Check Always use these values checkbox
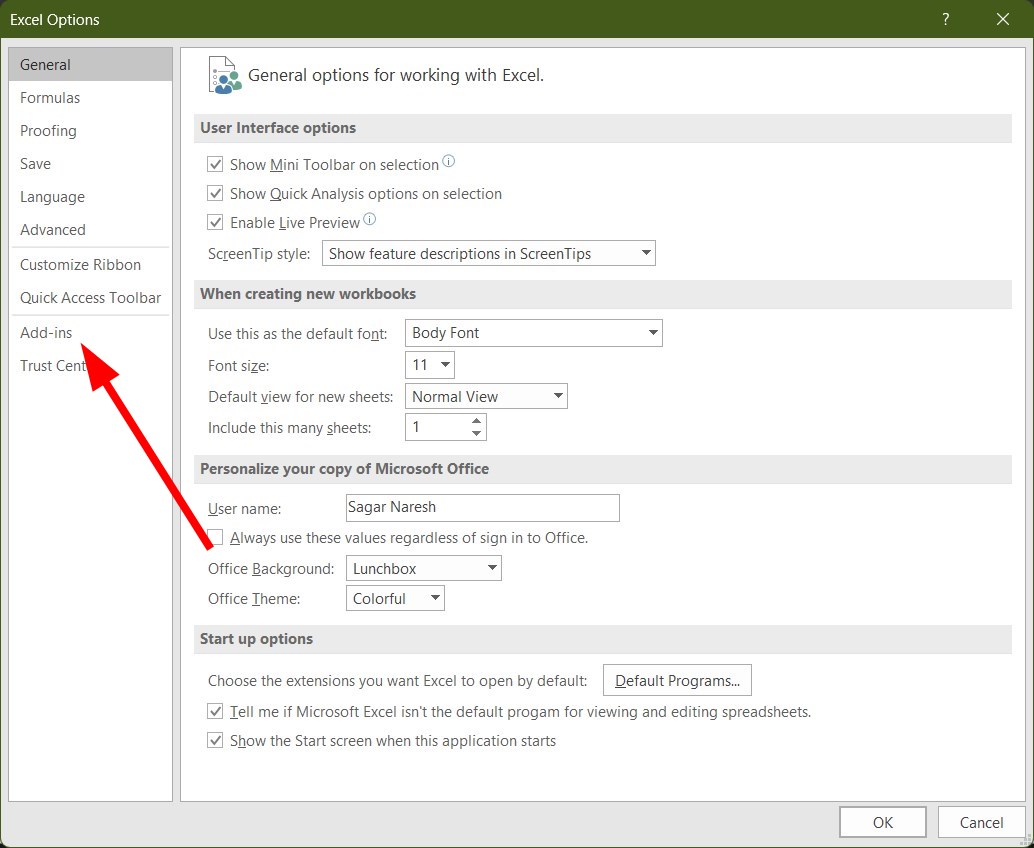The width and height of the screenshot is (1034, 848). coord(215,537)
